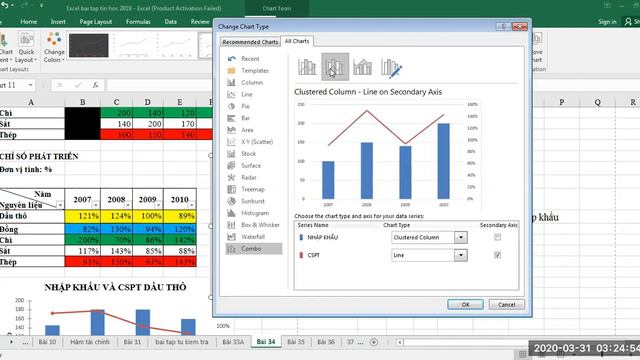Choose the Column chart category

pos(253,82)
